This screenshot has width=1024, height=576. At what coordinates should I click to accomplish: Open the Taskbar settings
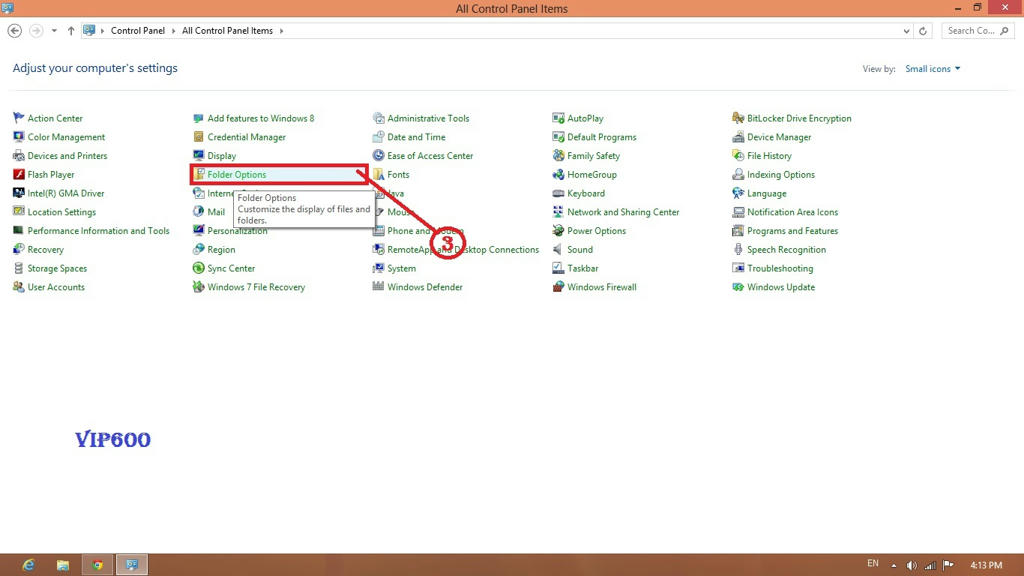pyautogui.click(x=583, y=268)
